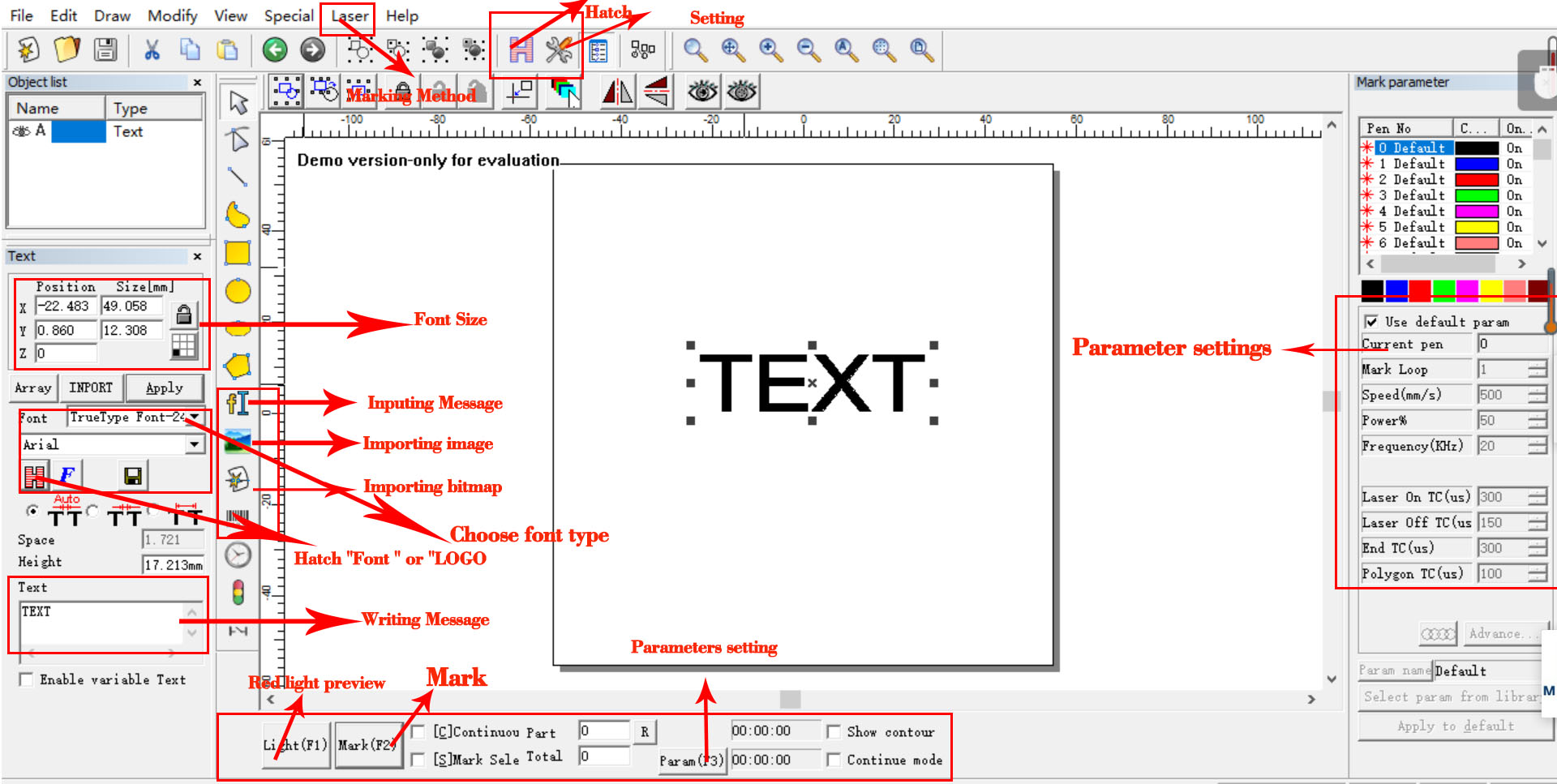Open the Hatch tool in top toolbar
The image size is (1557, 784).
[521, 50]
